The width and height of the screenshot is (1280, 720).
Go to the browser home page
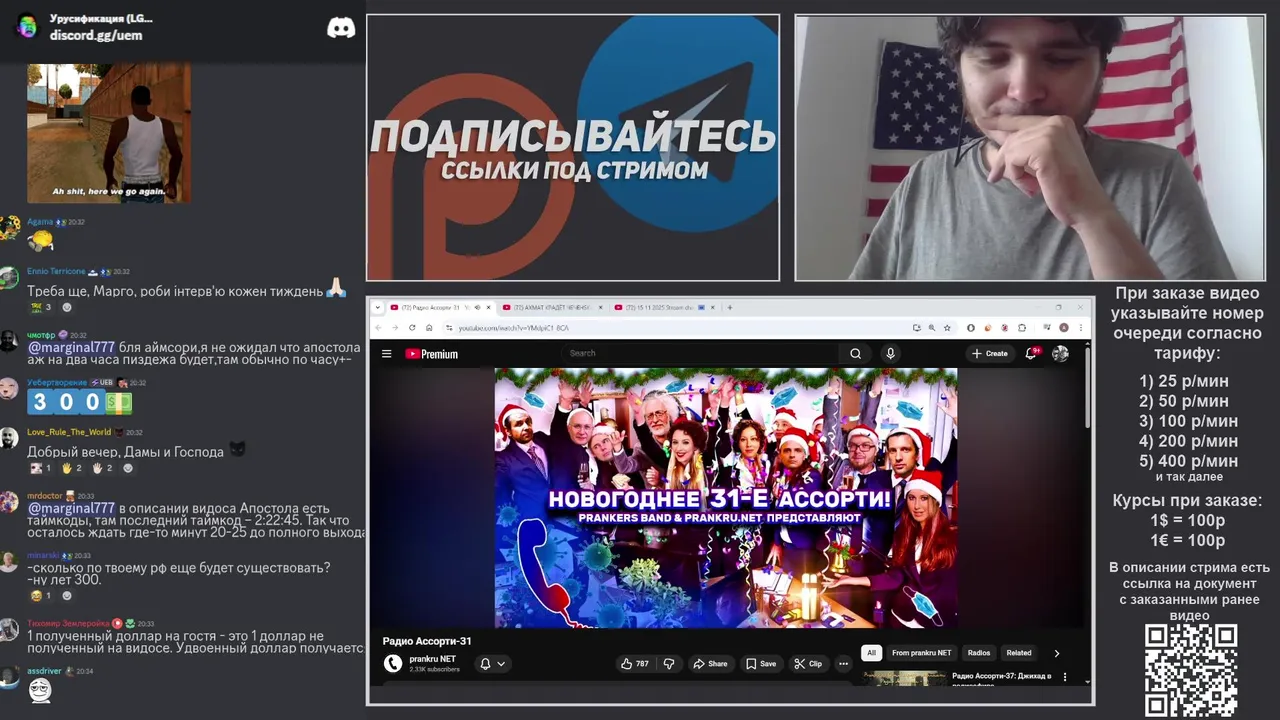[x=429, y=327]
